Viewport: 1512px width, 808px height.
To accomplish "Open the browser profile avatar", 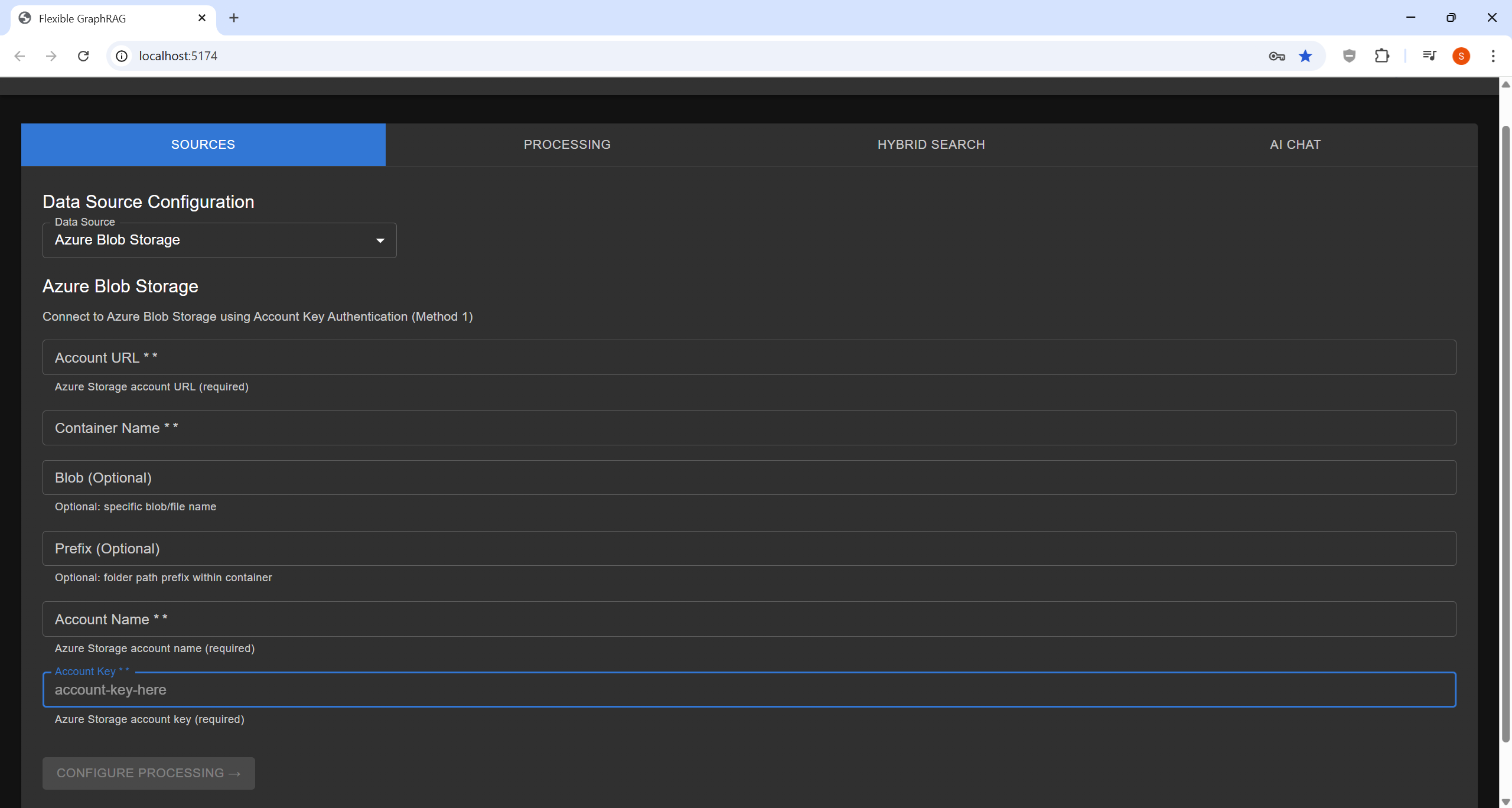I will click(x=1461, y=56).
